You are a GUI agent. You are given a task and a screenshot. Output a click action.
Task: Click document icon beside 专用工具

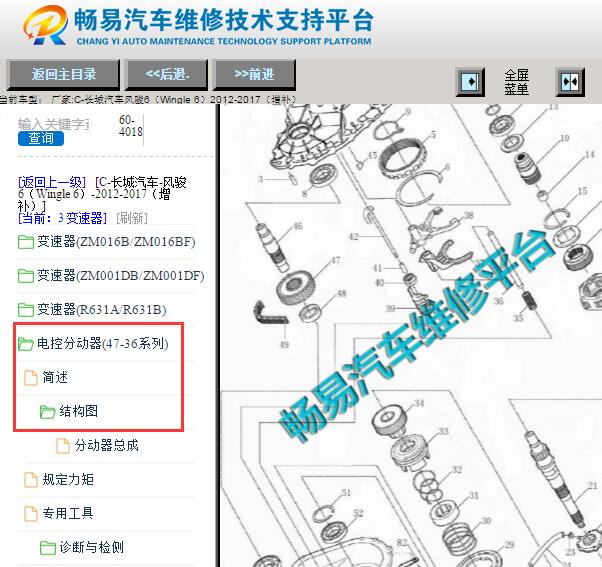click(31, 513)
